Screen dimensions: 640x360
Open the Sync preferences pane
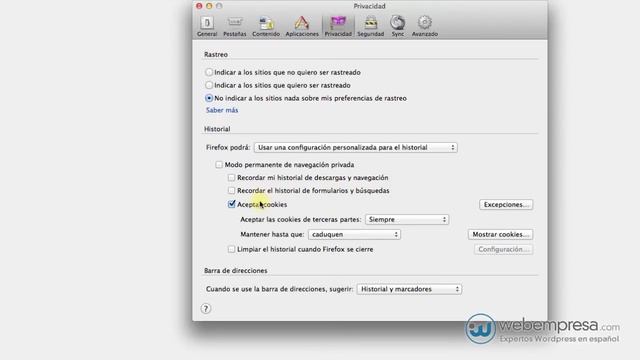coord(398,26)
